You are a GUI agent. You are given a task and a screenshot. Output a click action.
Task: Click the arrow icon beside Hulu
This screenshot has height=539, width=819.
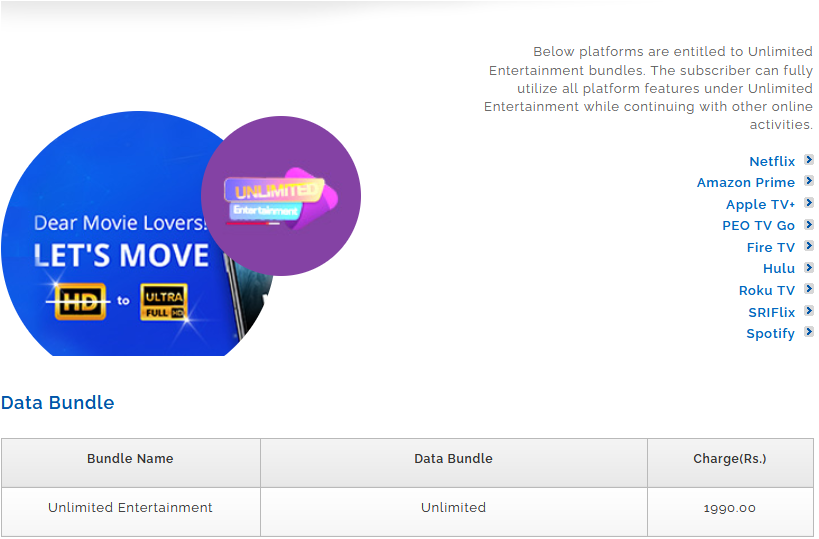click(809, 267)
